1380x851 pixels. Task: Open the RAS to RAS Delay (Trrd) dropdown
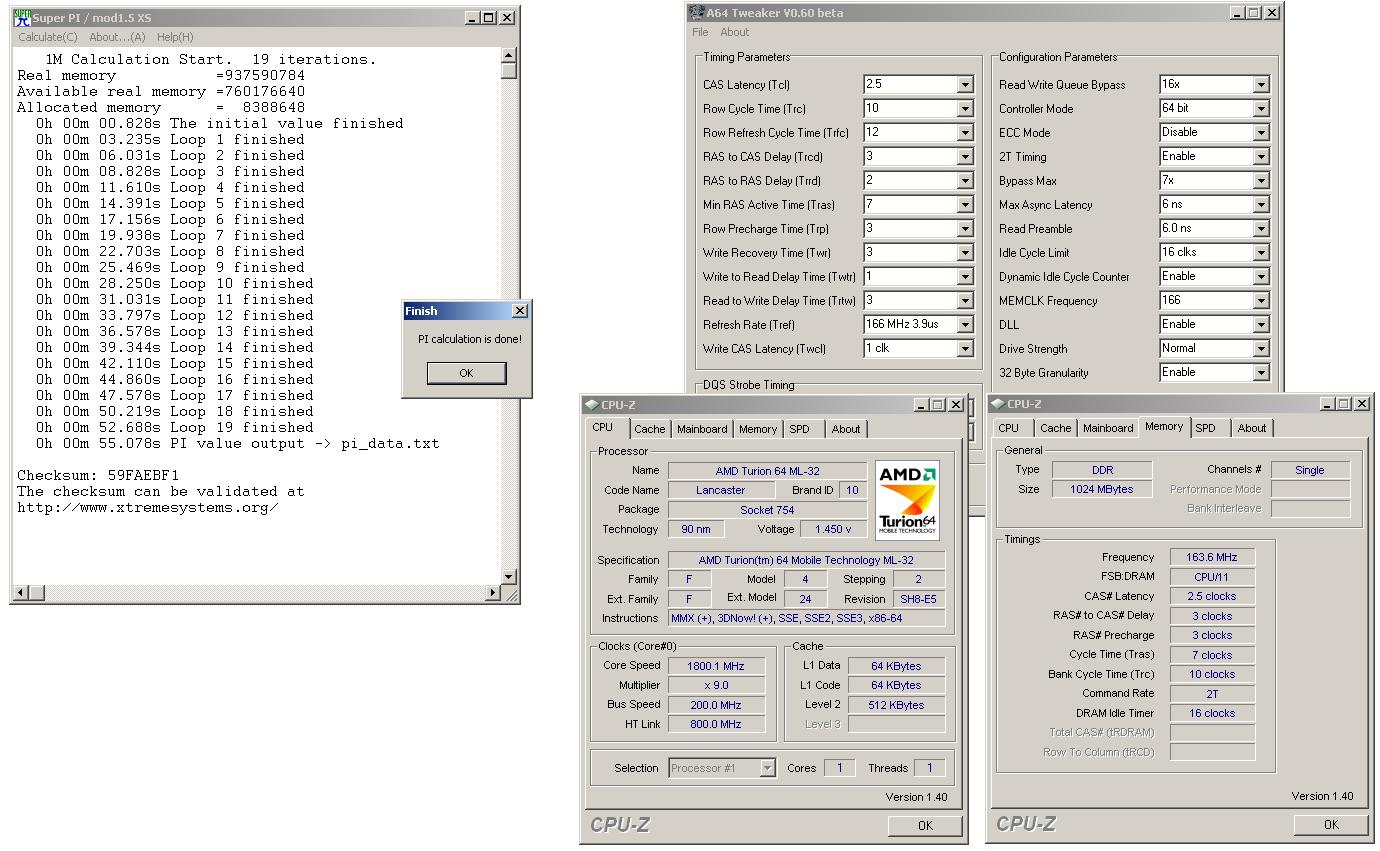point(965,181)
